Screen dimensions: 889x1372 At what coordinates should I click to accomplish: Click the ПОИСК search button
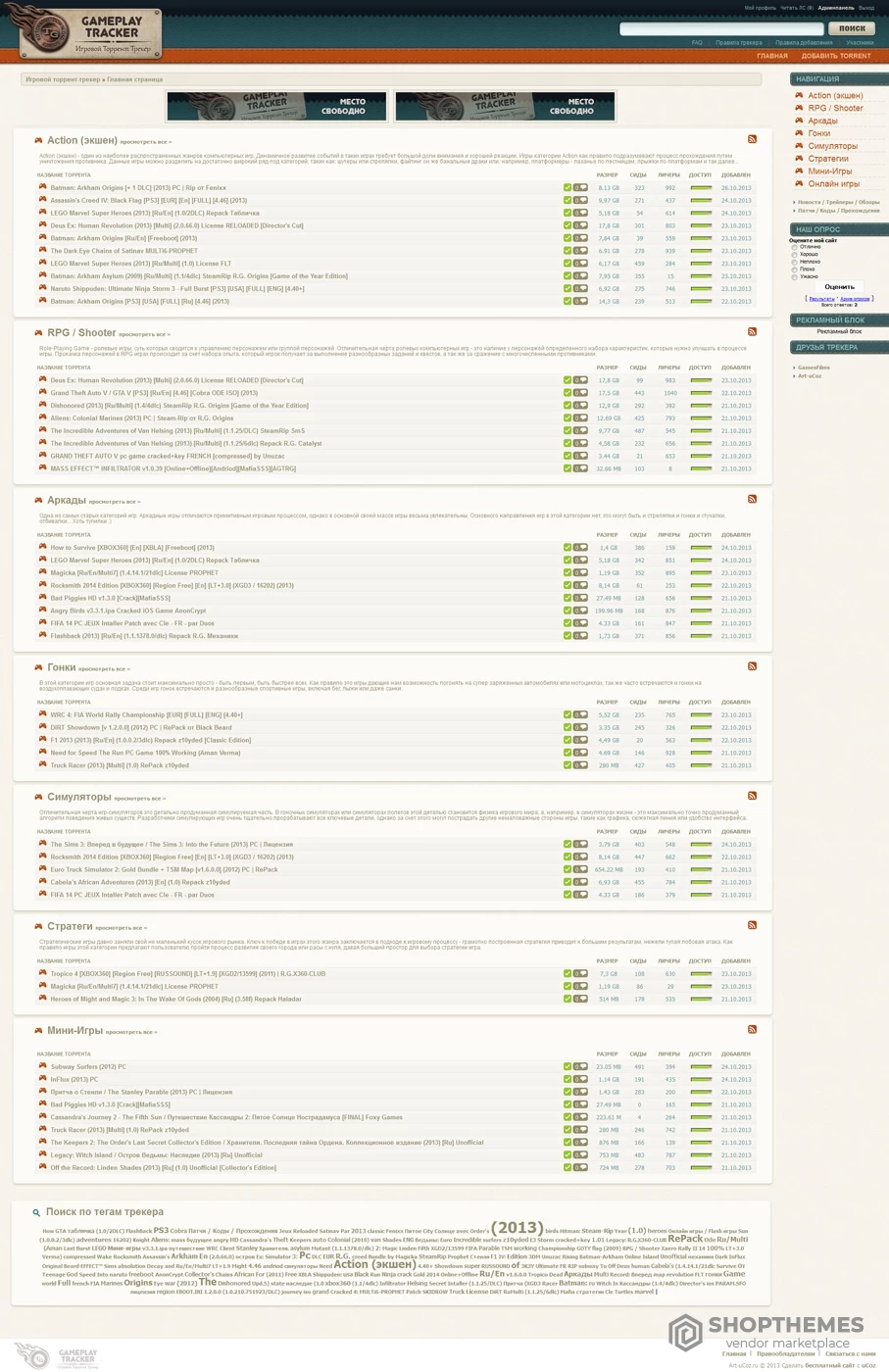tap(852, 28)
